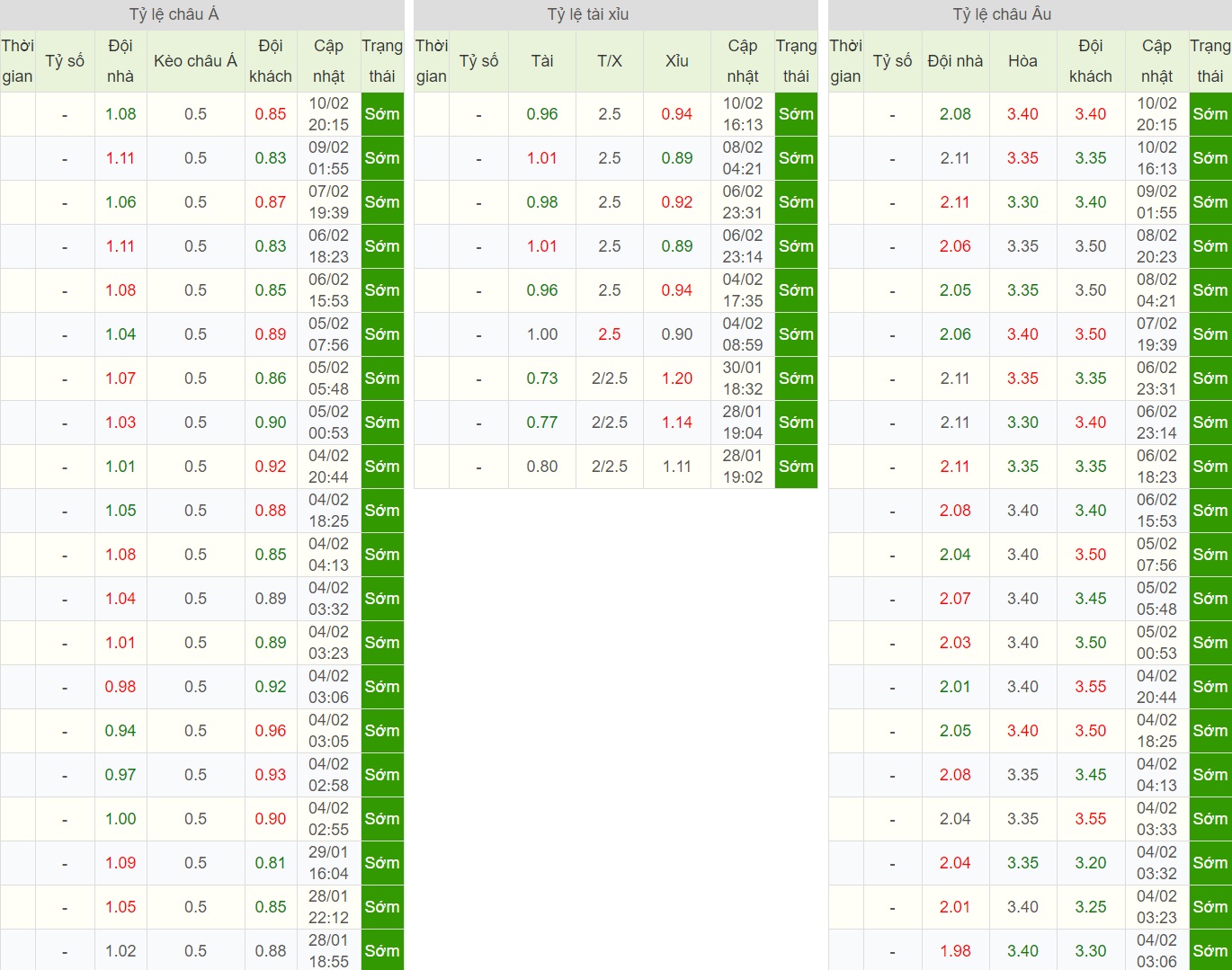Click the 'Tỷ lệ châu Á' table title
The height and width of the screenshot is (970, 1232).
point(174,14)
